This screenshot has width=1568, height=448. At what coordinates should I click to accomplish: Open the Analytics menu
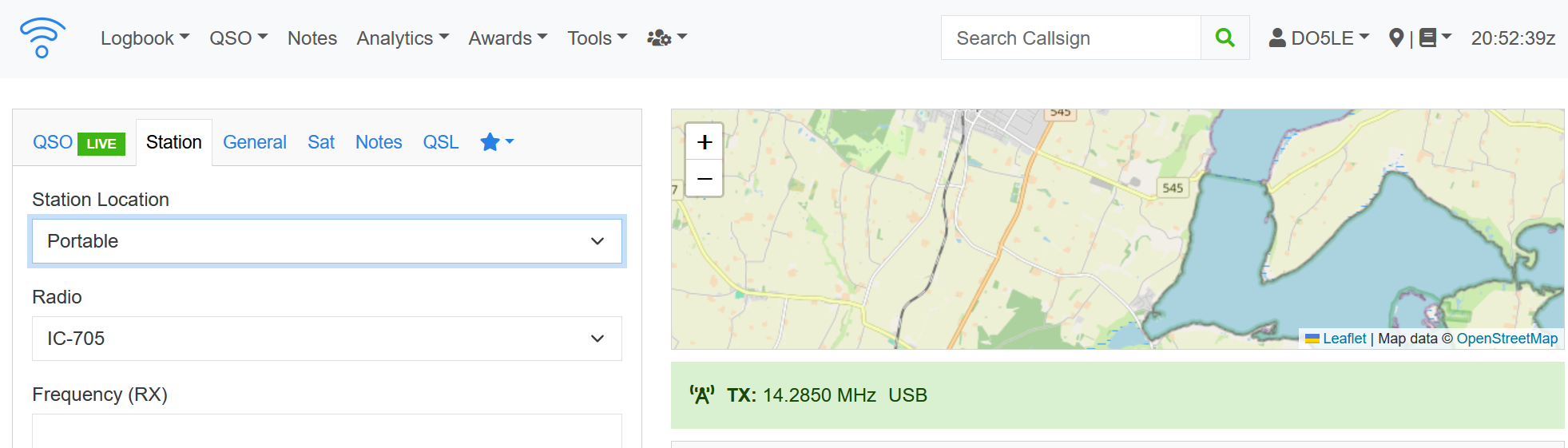(403, 38)
